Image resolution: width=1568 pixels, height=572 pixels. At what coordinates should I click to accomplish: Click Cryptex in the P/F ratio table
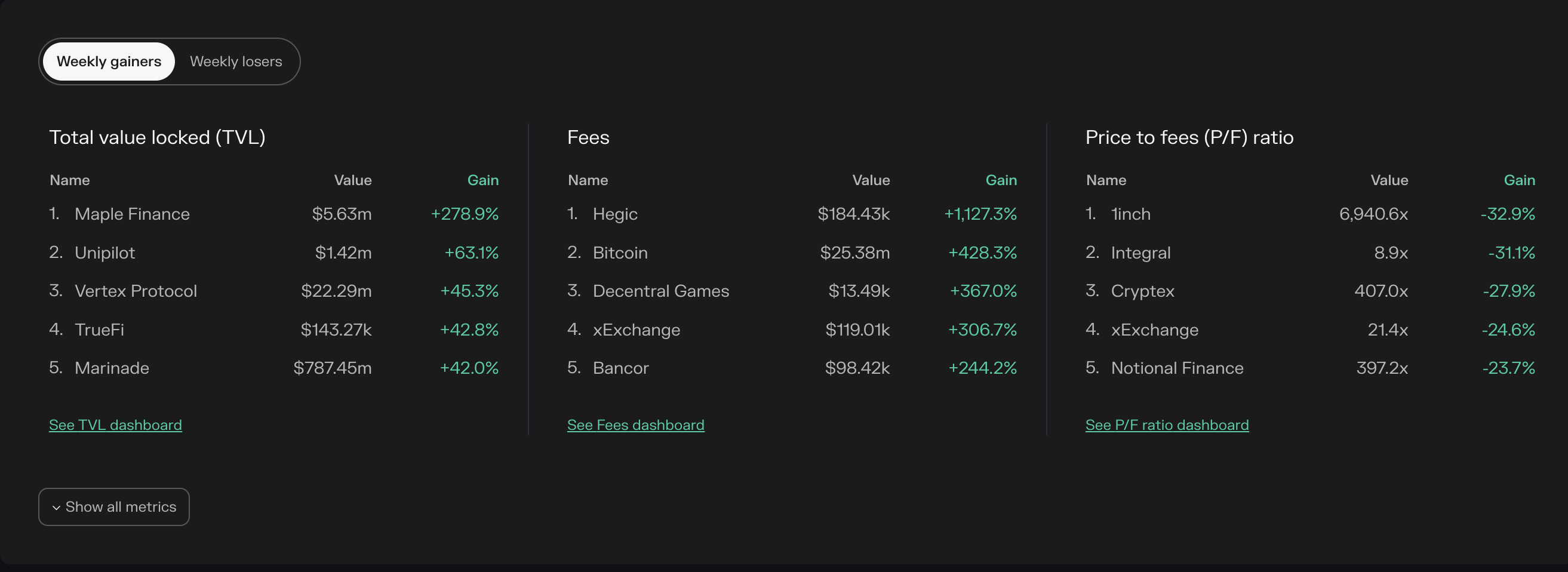click(x=1142, y=291)
